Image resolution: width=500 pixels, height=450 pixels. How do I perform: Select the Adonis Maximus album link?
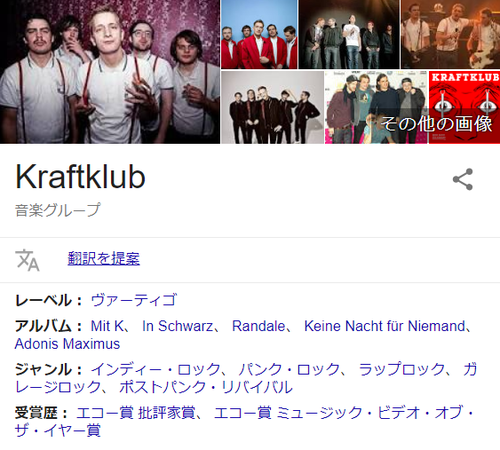click(67, 344)
